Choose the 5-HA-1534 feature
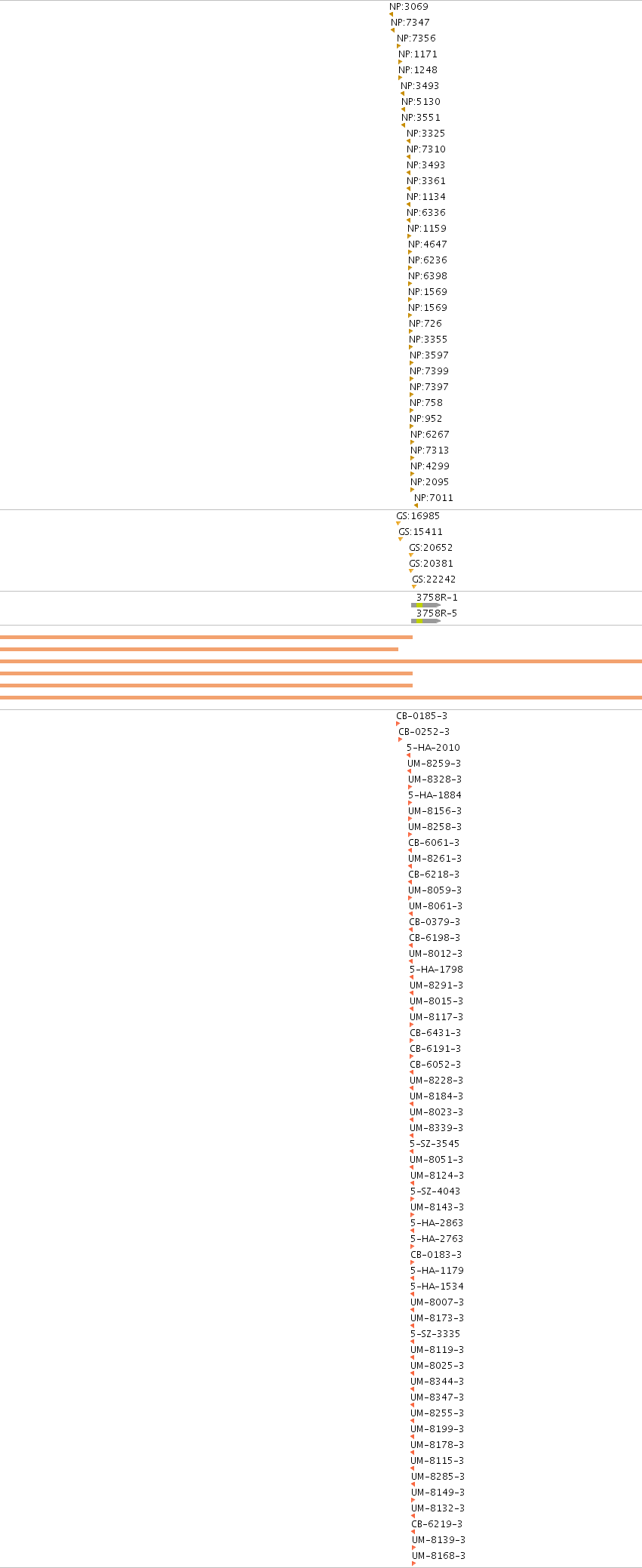Viewport: 642px width, 1568px height. point(438,1287)
